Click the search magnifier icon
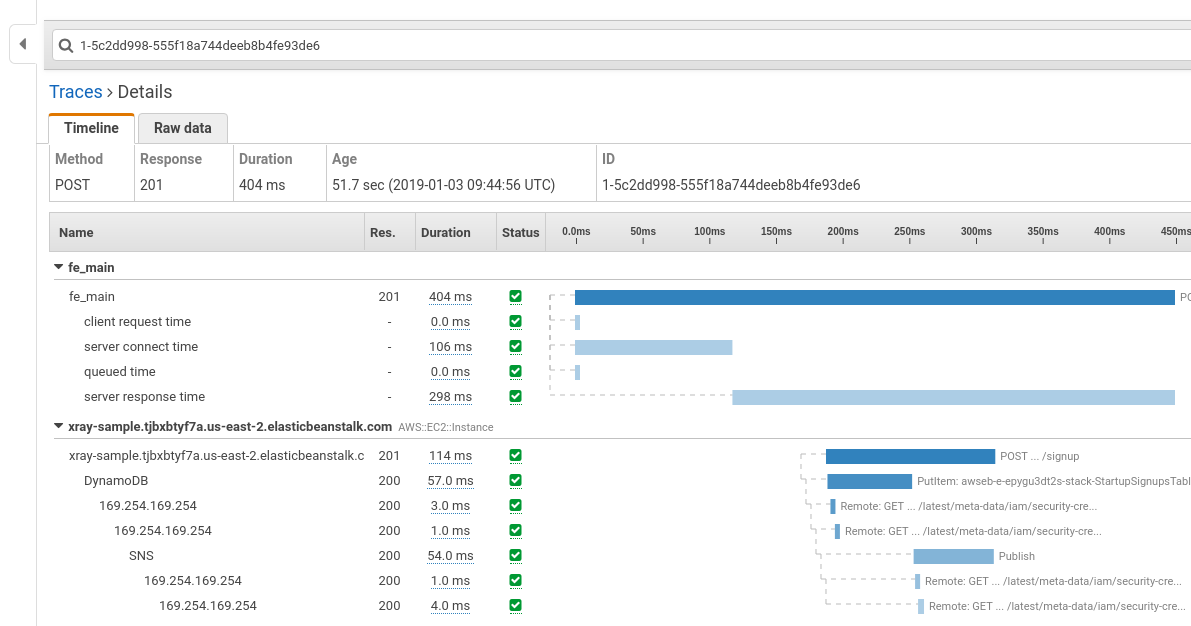Viewport: 1191px width, 626px height. tap(66, 46)
